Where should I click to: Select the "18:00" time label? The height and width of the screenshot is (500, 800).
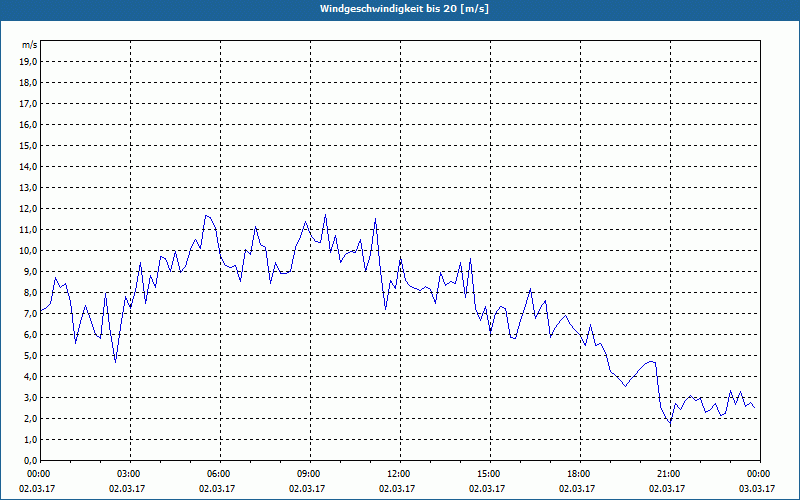(x=580, y=474)
